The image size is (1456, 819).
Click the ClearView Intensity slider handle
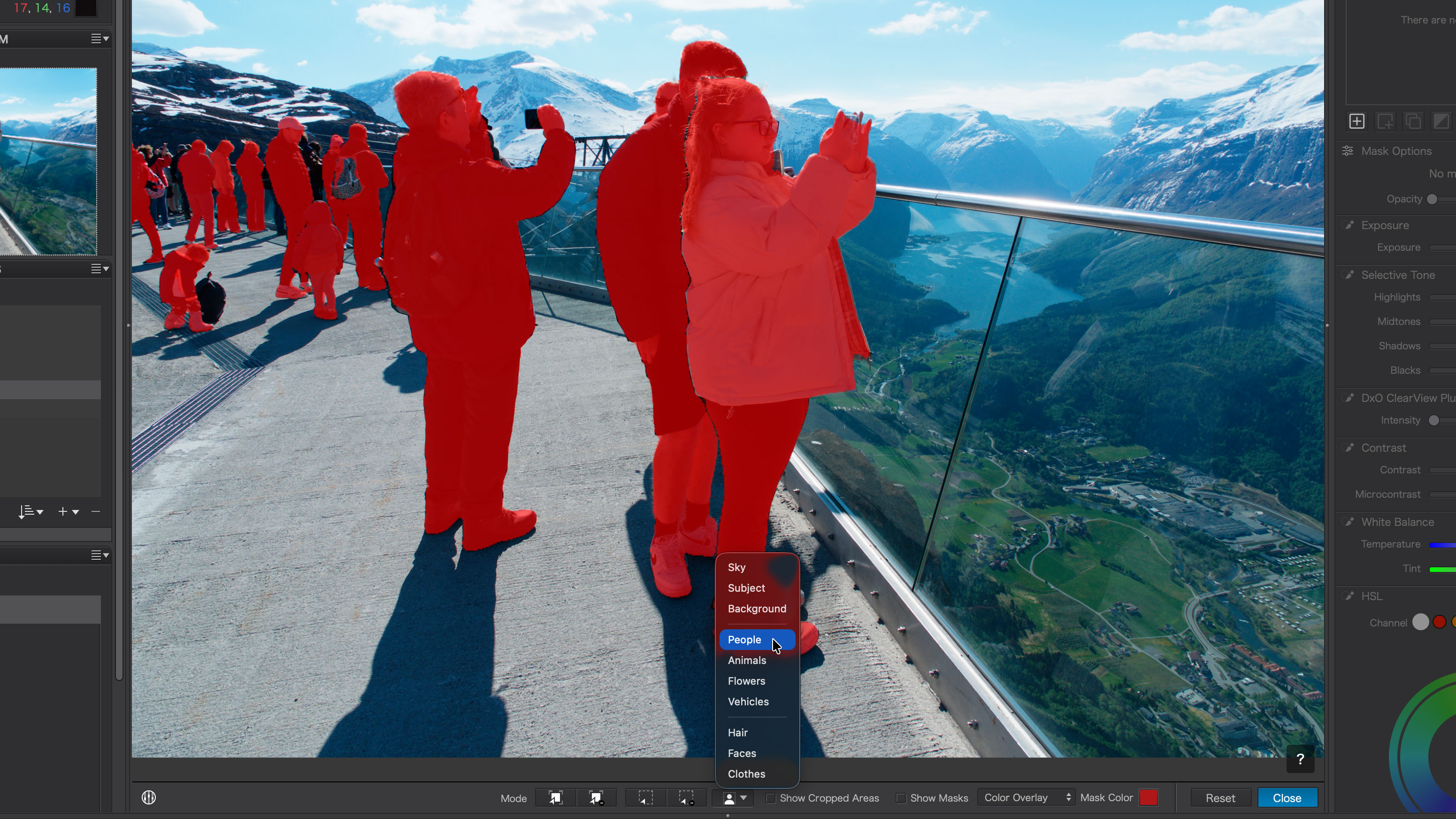(1433, 420)
